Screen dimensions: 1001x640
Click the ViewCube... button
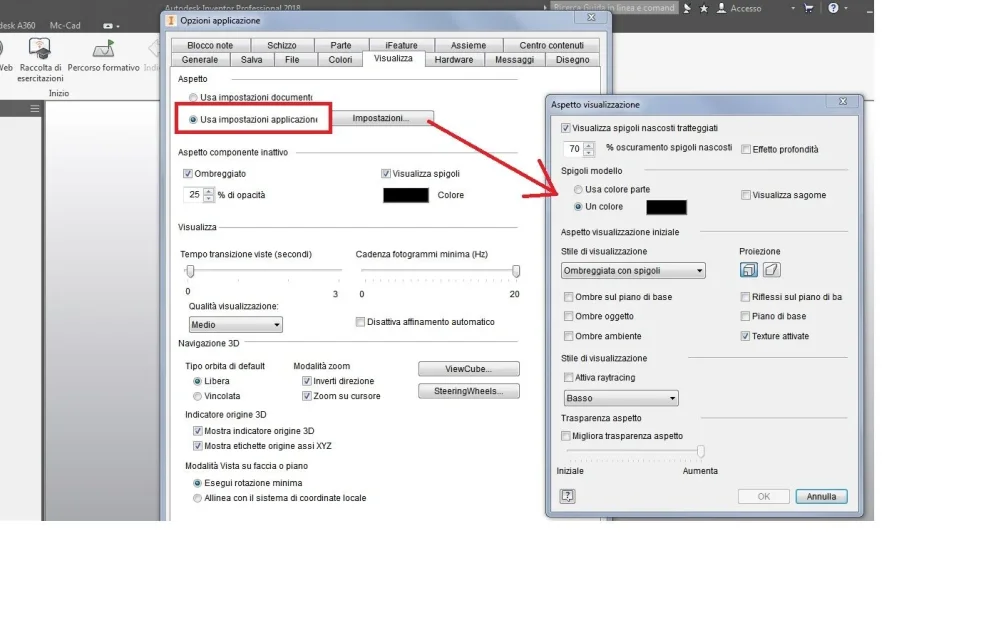pos(469,369)
